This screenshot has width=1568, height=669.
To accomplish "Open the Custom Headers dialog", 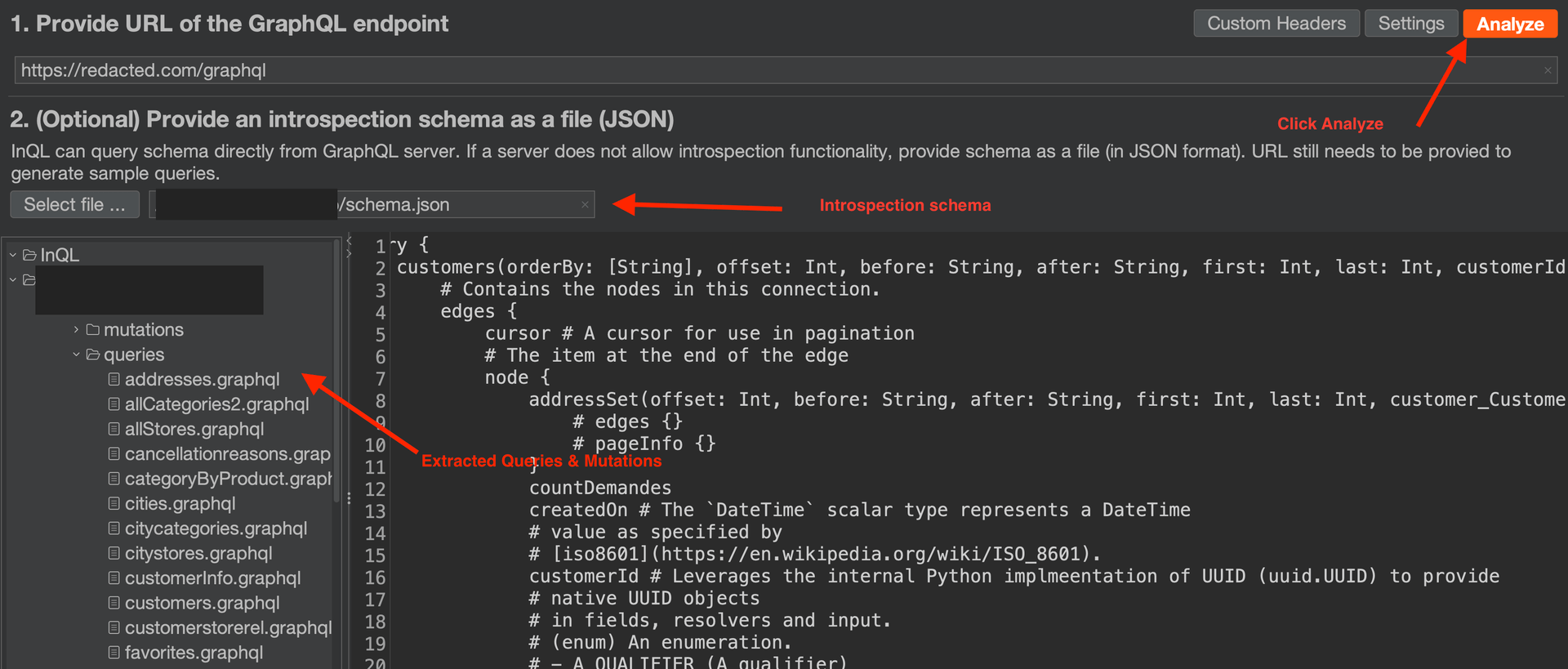I will 1276,24.
